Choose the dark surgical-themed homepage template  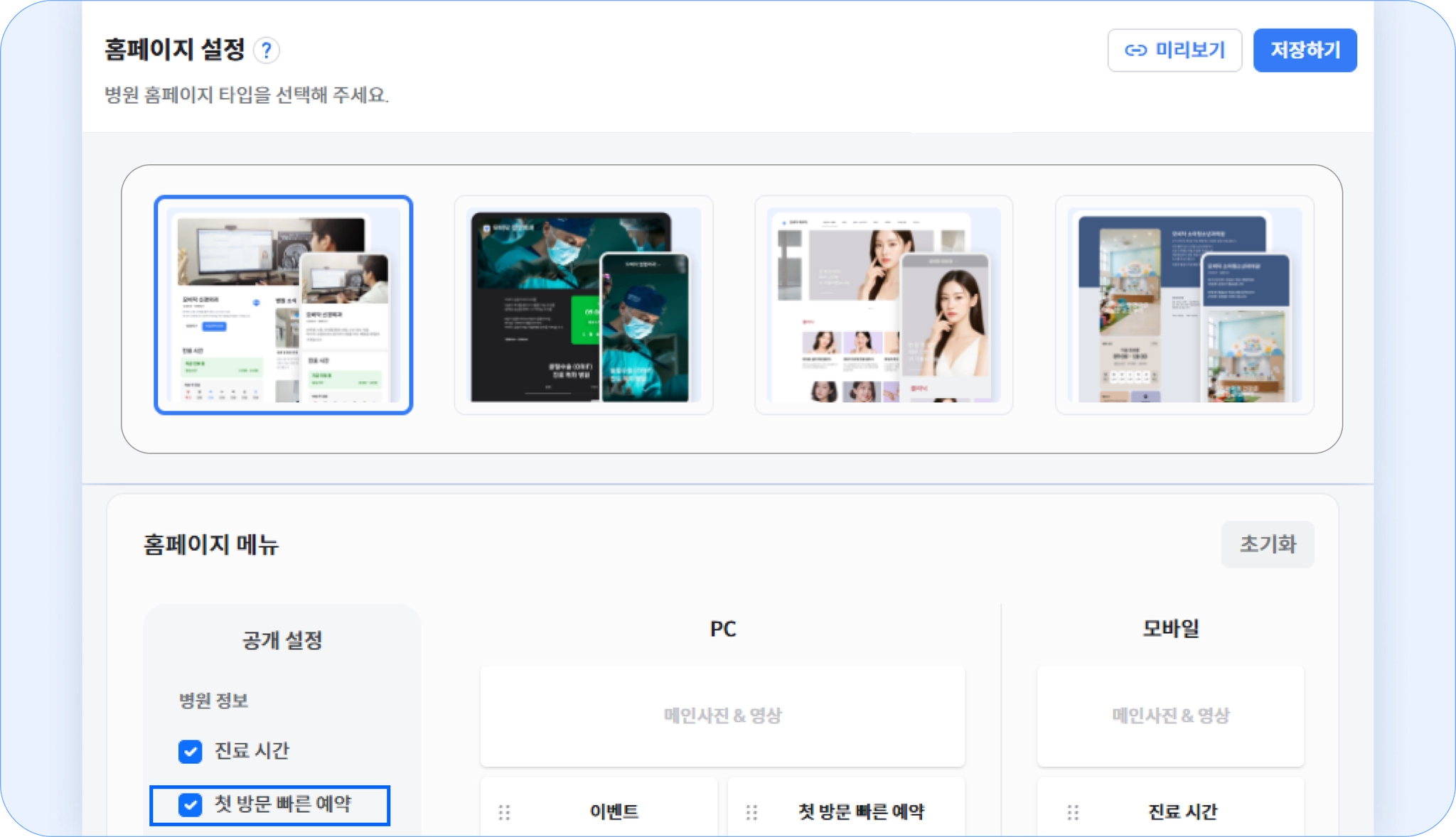(583, 305)
